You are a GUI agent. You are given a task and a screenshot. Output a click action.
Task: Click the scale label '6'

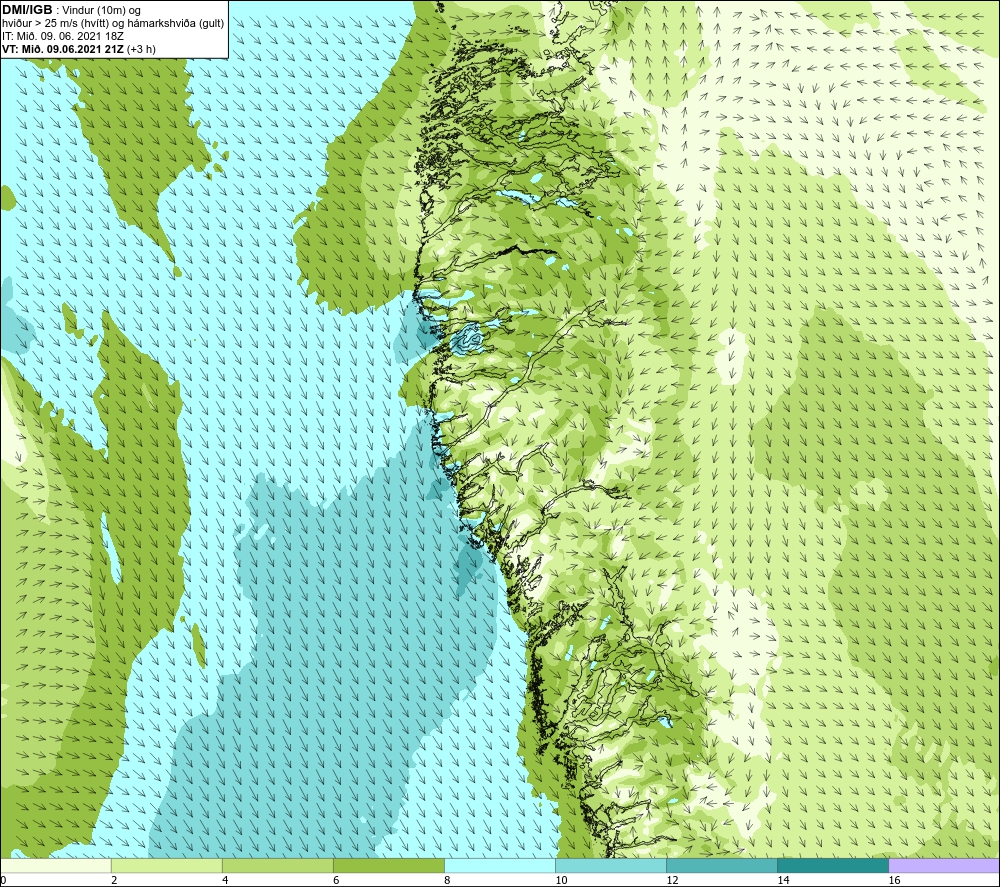pos(336,880)
